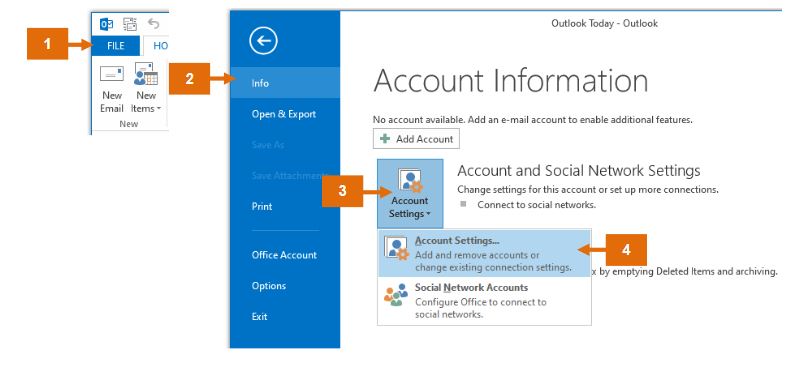Open the Open & Export menu item
812x368 pixels.
285,114
